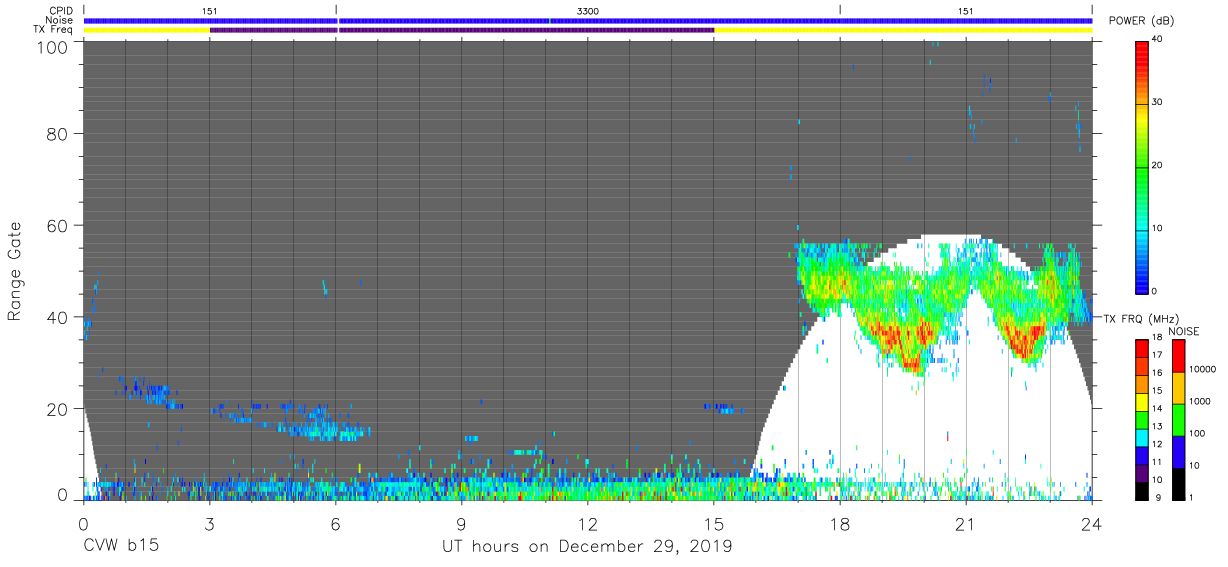The image size is (1228, 567).
Task: Click the 14 tick on TX FRQ legend
Action: pyautogui.click(x=1158, y=409)
